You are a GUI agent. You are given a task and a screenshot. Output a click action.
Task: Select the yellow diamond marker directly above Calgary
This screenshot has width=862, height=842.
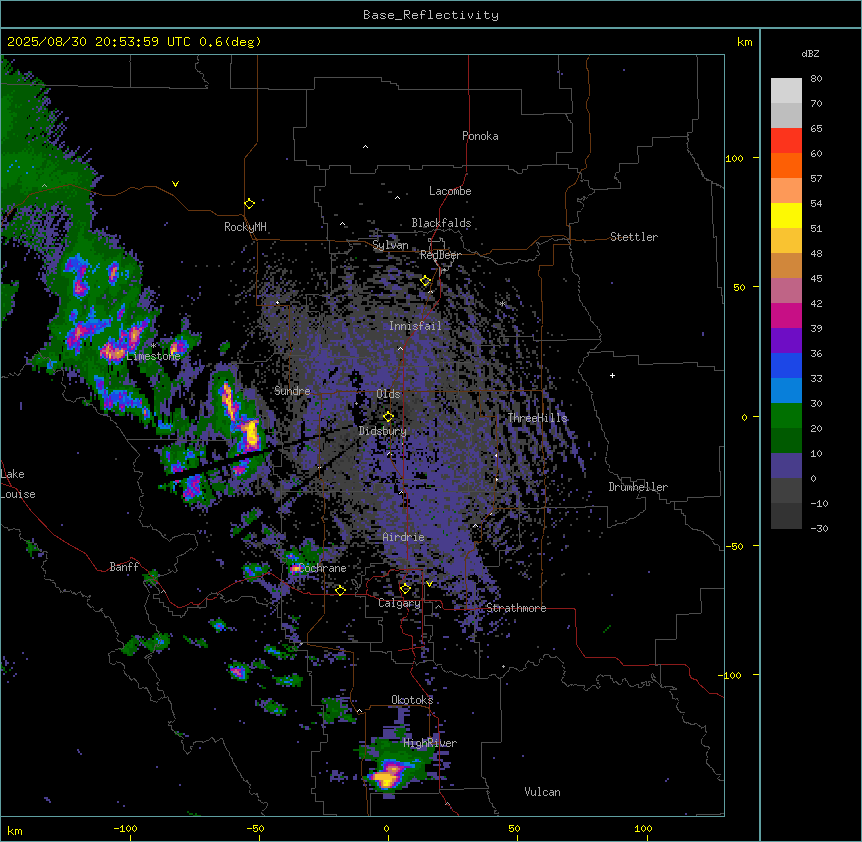405,589
